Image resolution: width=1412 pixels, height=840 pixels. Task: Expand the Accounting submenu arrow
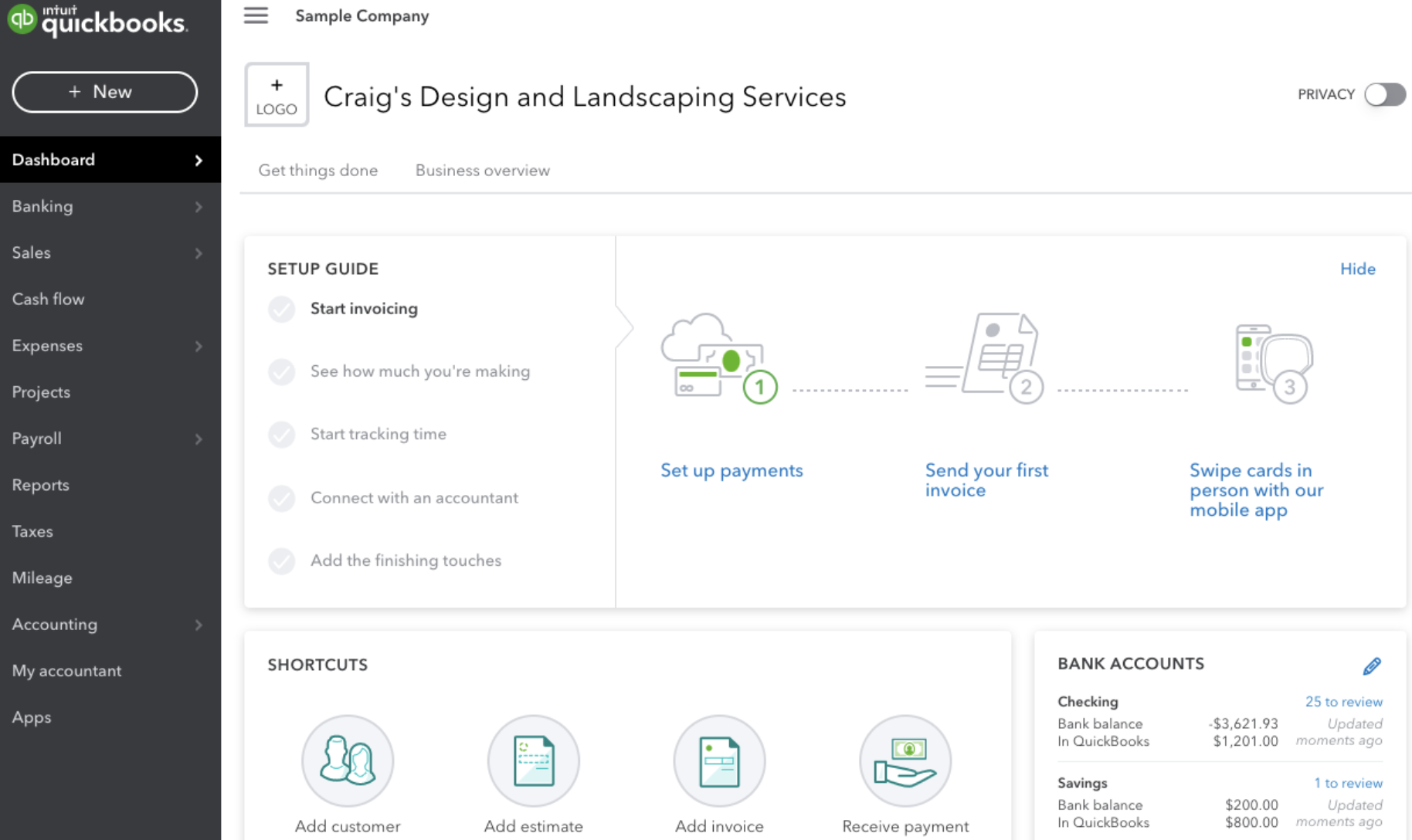[x=199, y=625]
